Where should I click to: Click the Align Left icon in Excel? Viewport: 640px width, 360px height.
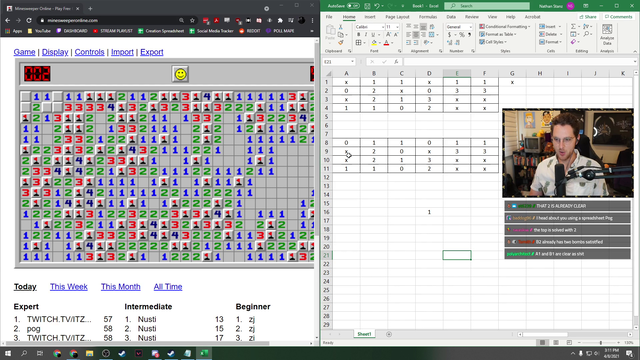click(x=409, y=34)
